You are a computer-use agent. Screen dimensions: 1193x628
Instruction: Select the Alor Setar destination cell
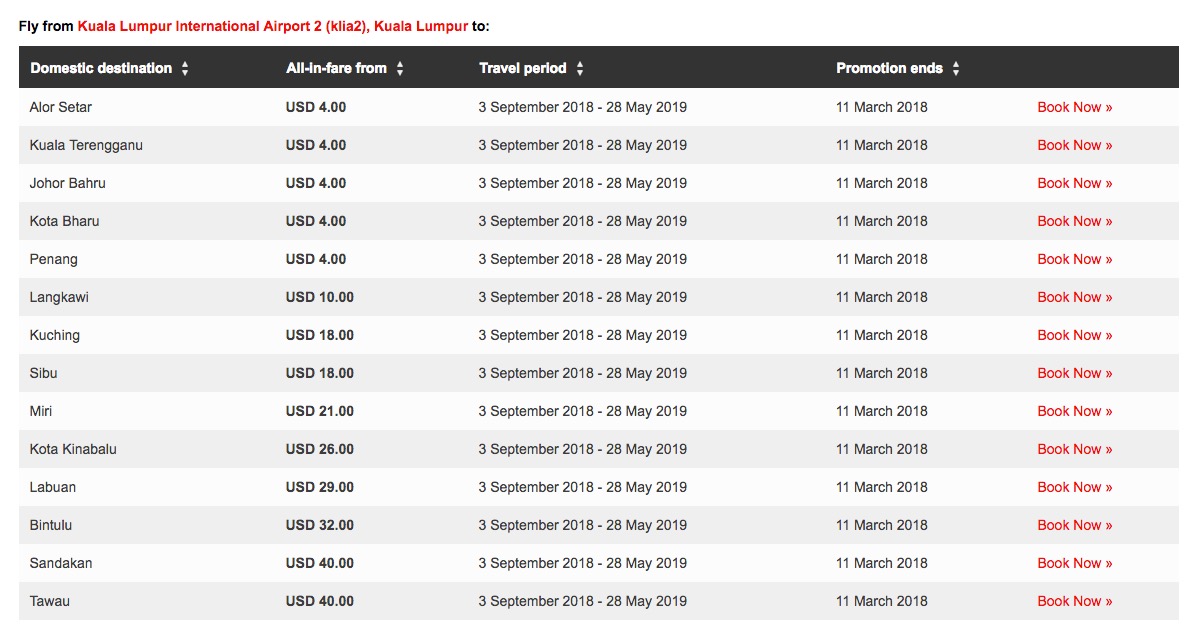point(61,107)
